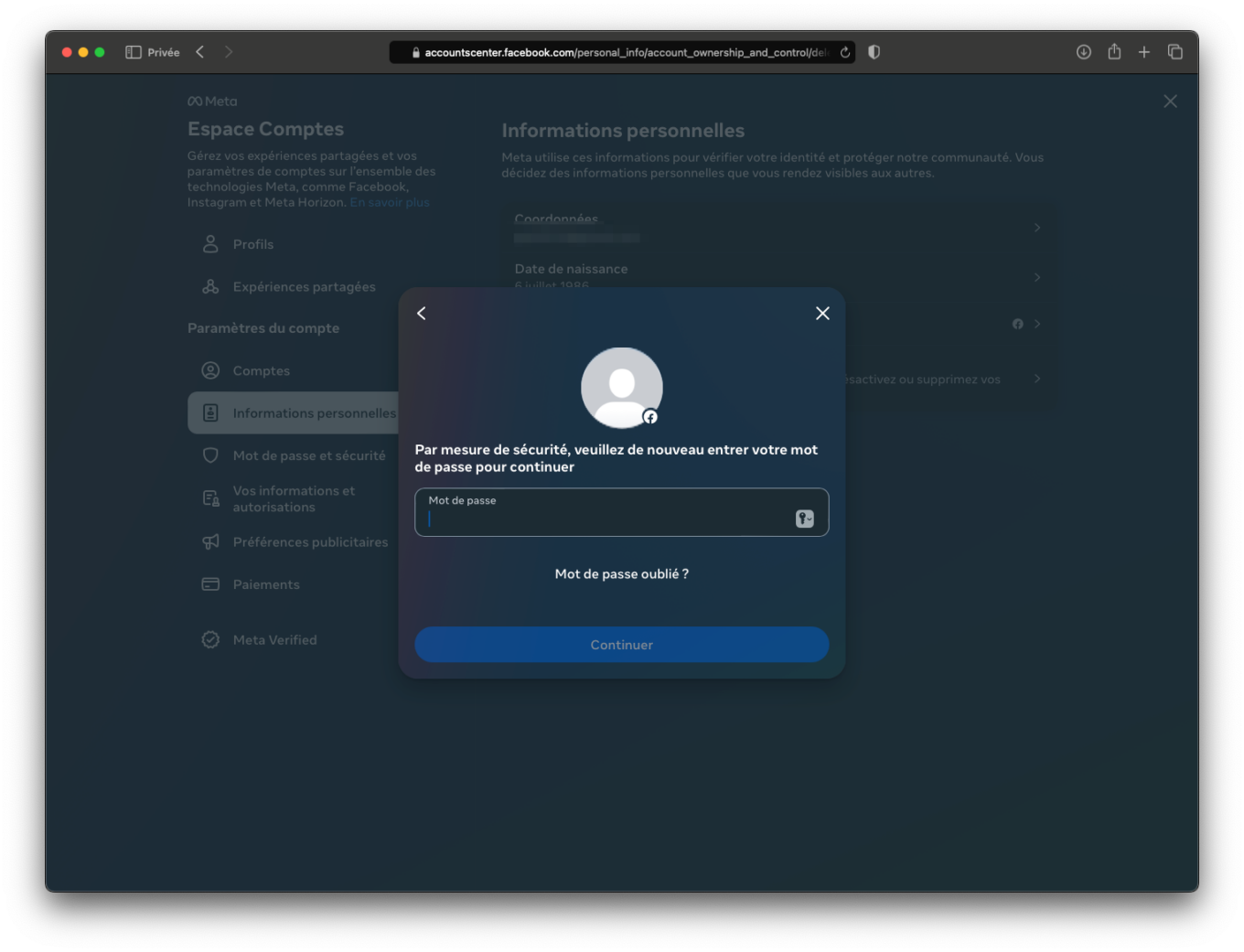This screenshot has width=1244, height=952.
Task: Click the Facebook icon in the third row
Action: (x=1018, y=324)
